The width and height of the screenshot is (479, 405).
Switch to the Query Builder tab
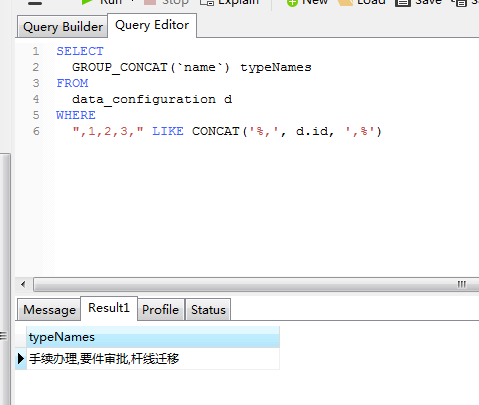(63, 27)
